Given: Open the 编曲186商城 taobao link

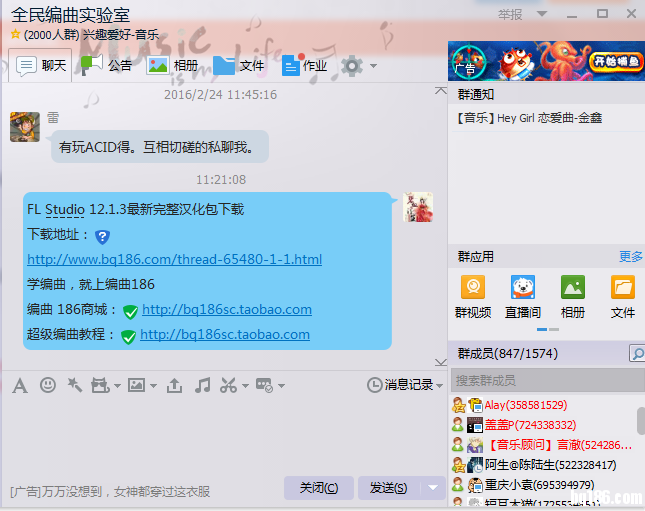Looking at the screenshot, I should 227,309.
